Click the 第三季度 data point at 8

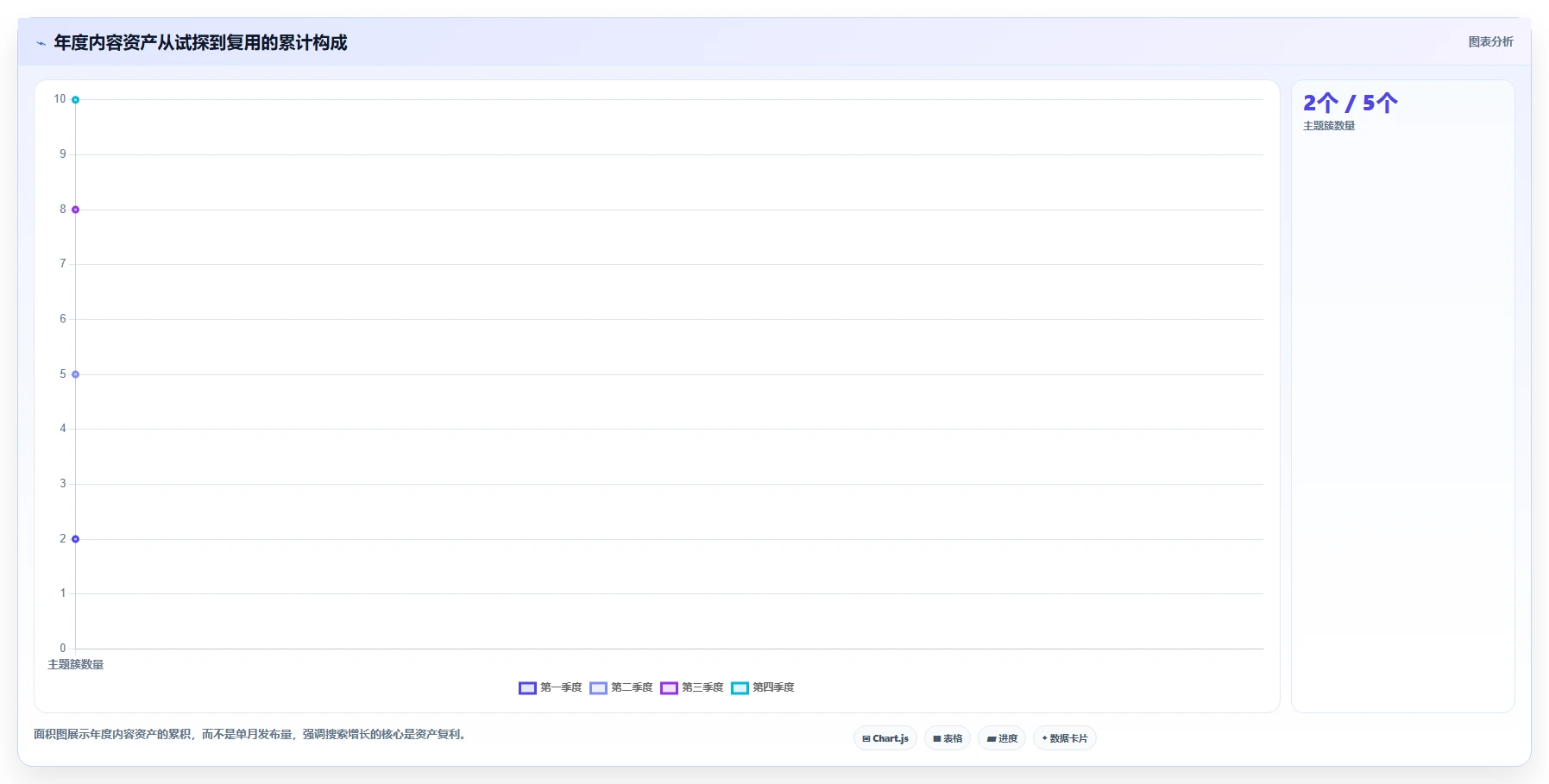click(x=75, y=210)
